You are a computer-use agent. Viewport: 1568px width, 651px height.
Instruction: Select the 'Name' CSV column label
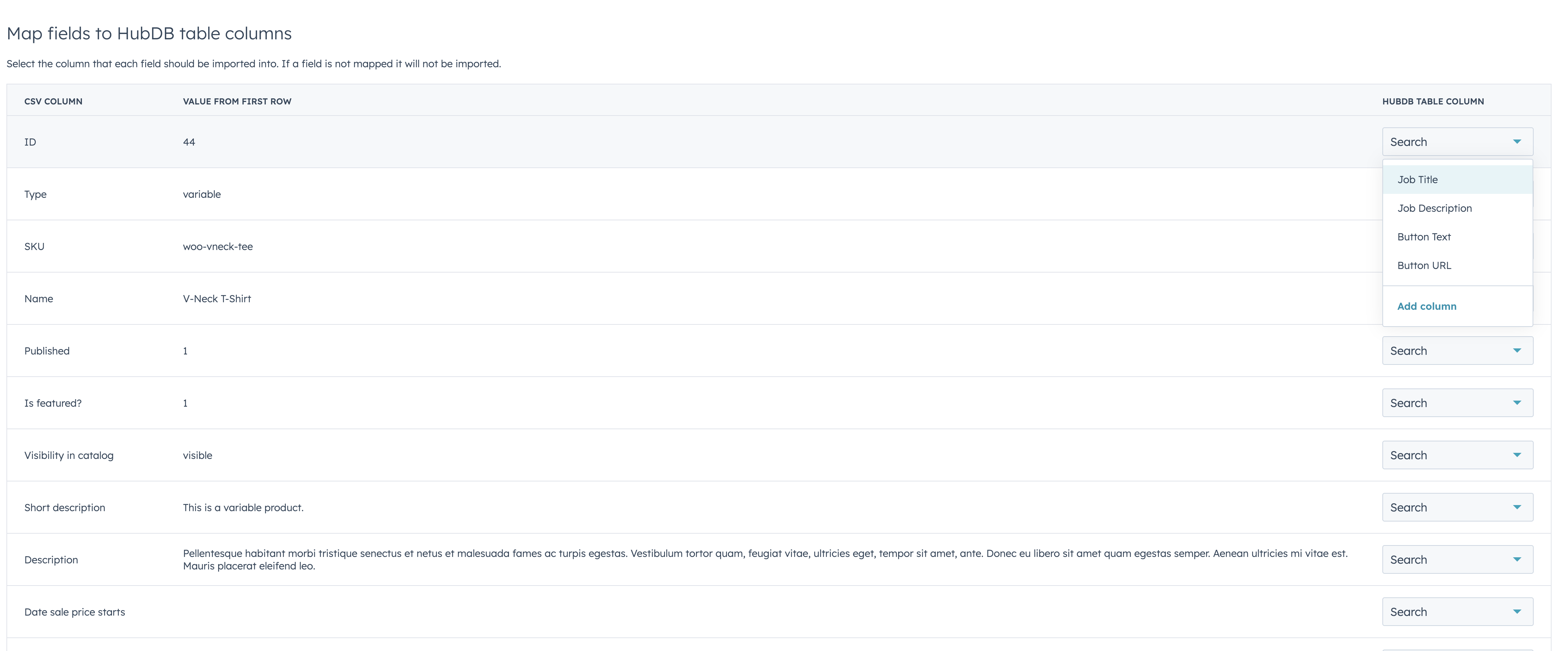point(38,299)
